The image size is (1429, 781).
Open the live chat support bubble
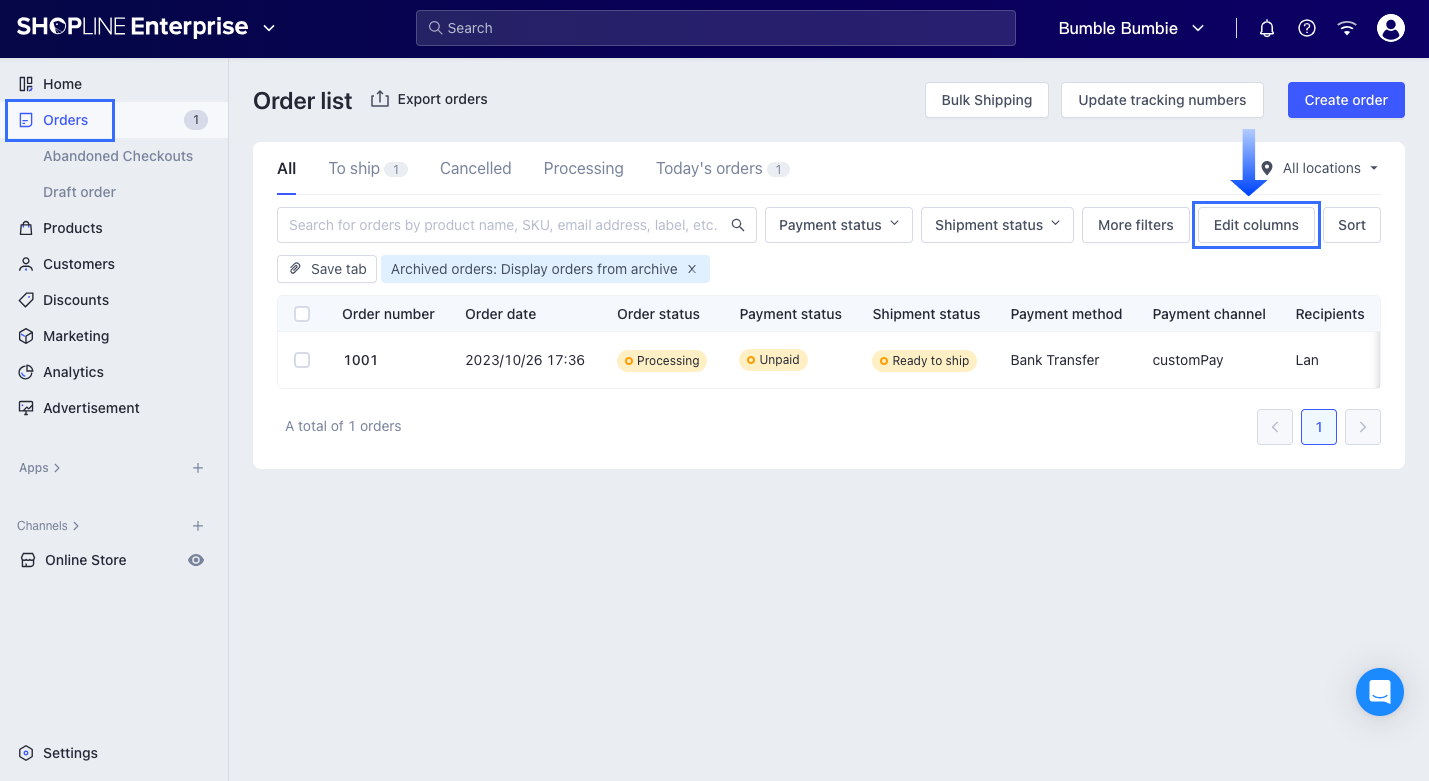click(x=1380, y=692)
